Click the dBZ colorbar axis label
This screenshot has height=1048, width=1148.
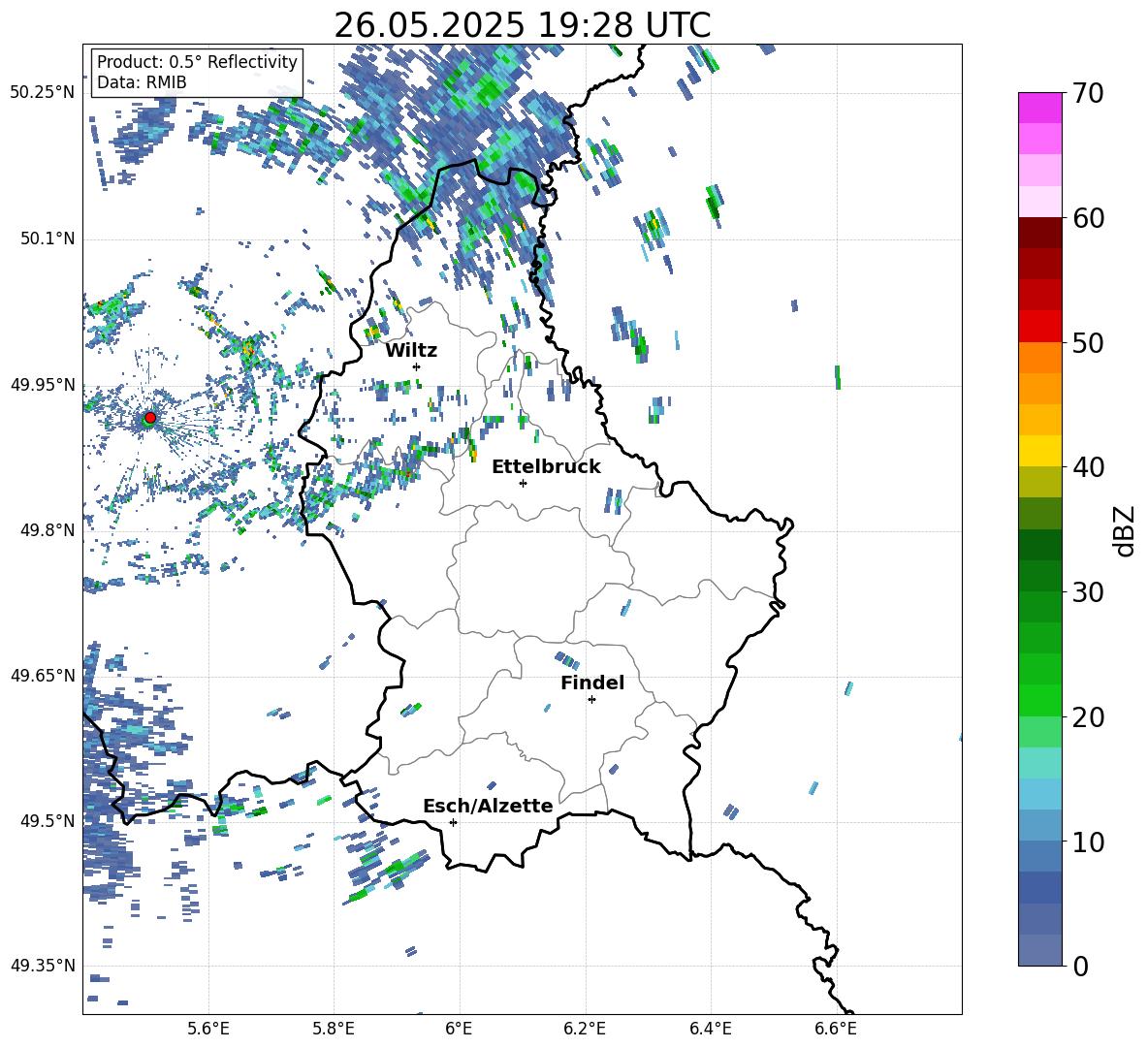(1126, 530)
